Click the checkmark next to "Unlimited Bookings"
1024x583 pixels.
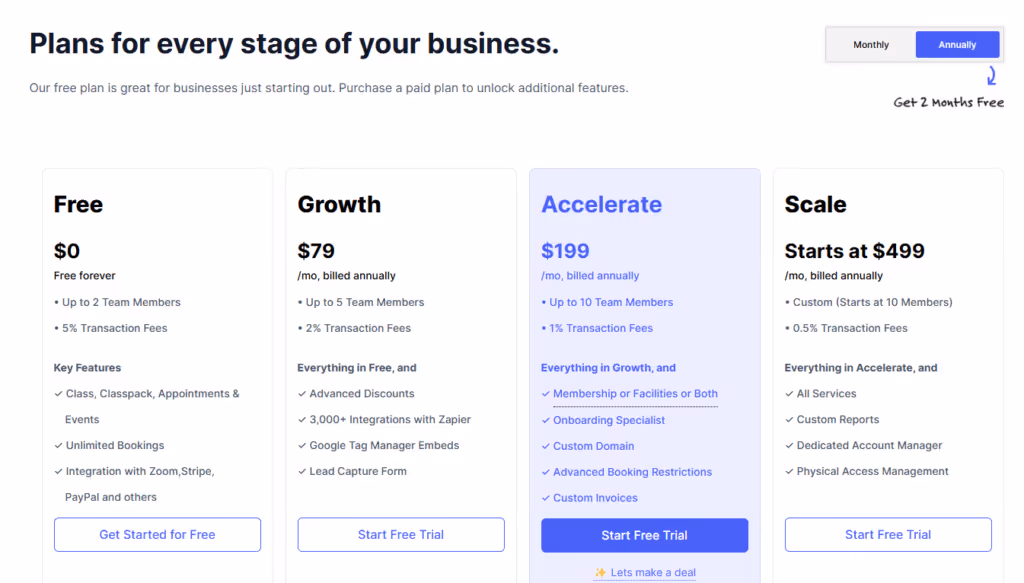pyautogui.click(x=58, y=445)
